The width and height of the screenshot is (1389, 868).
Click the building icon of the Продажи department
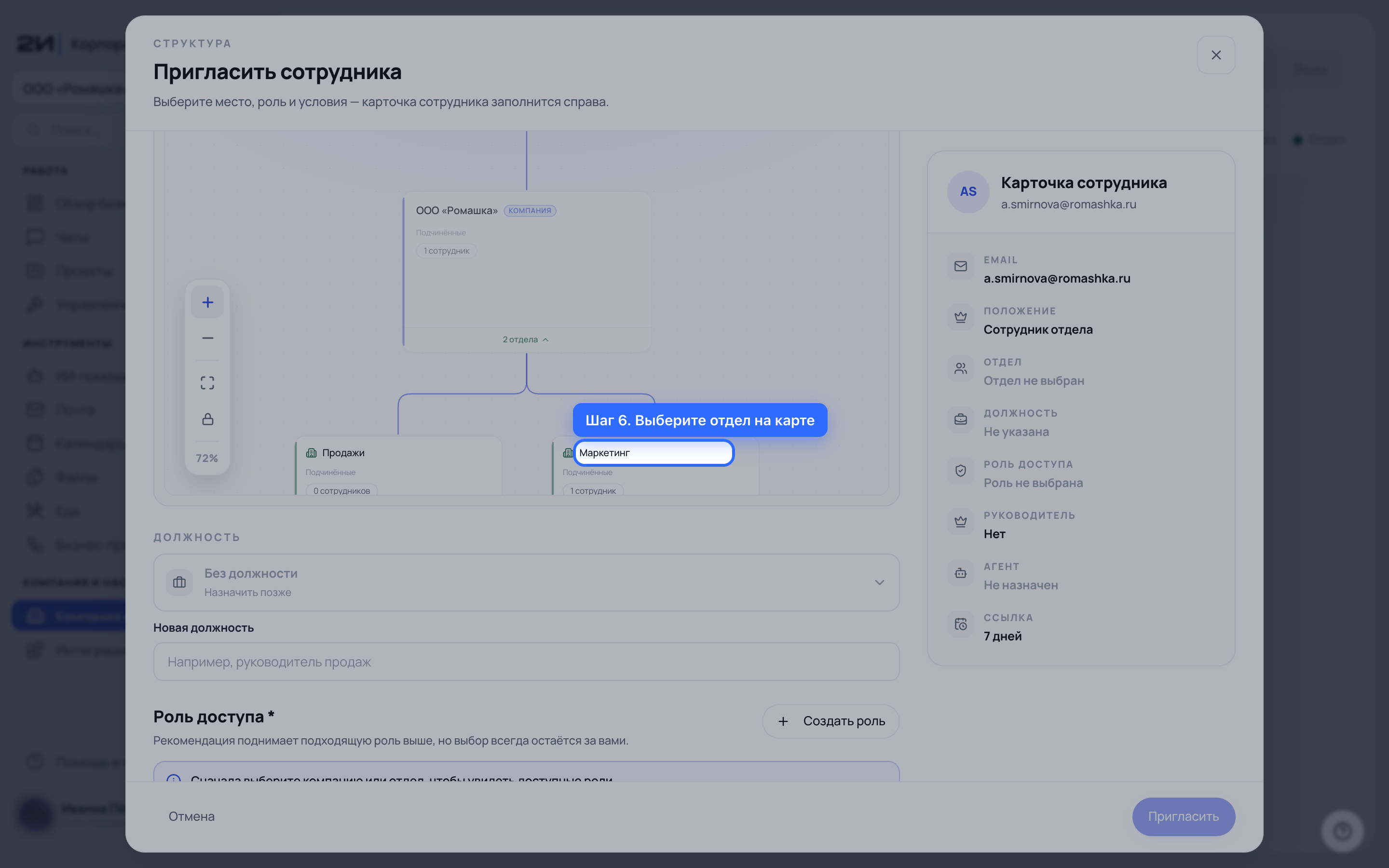pos(312,453)
